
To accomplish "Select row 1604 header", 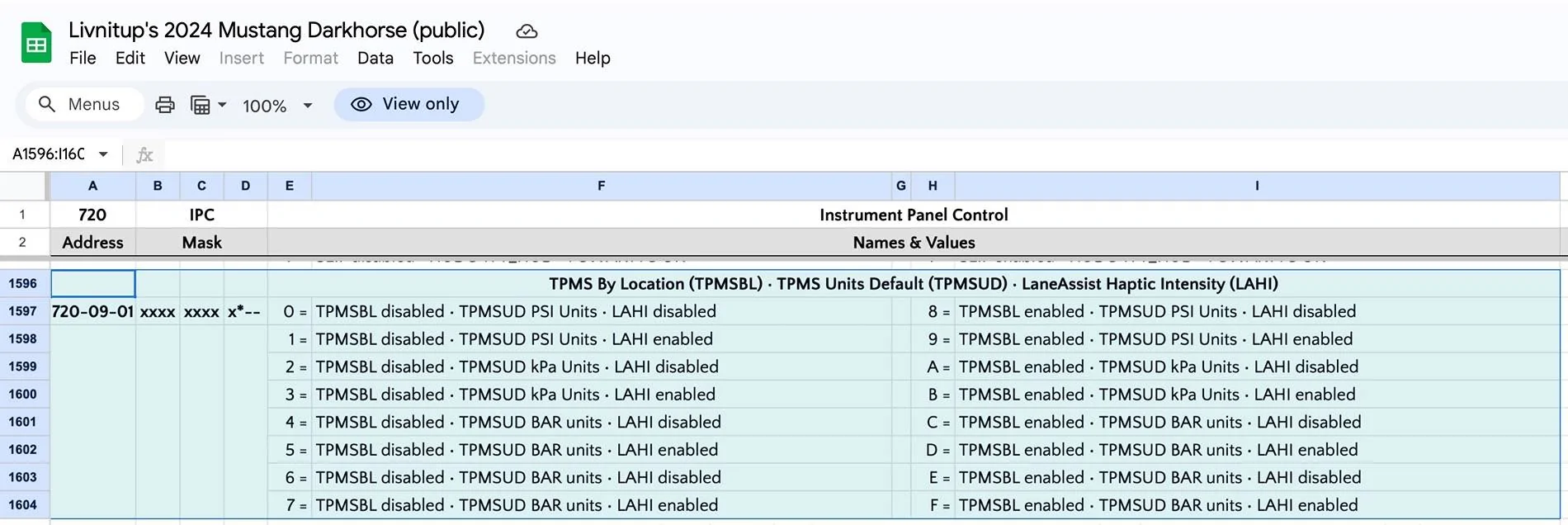I will pos(23,504).
